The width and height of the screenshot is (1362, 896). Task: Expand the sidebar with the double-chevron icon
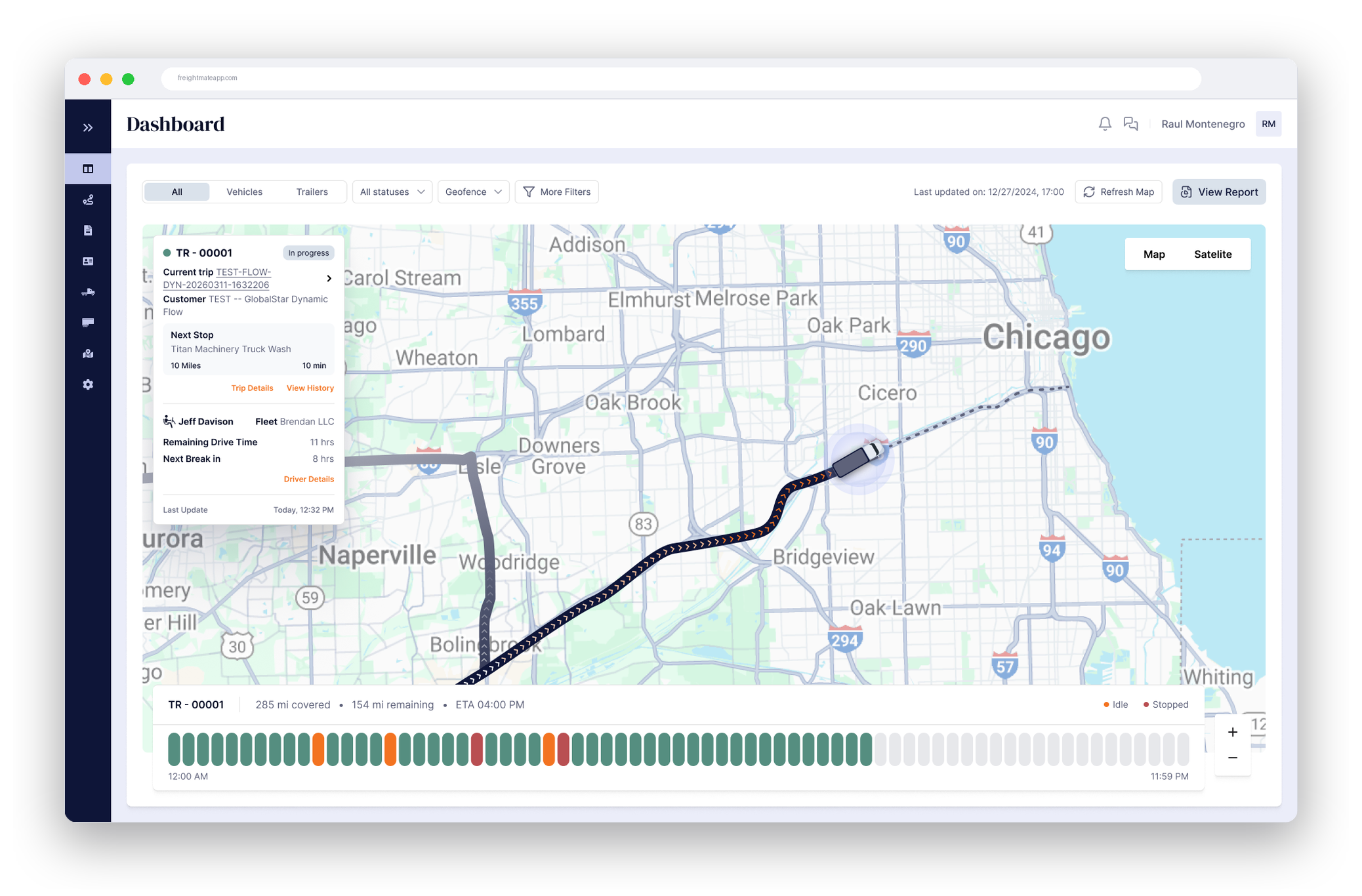[88, 127]
